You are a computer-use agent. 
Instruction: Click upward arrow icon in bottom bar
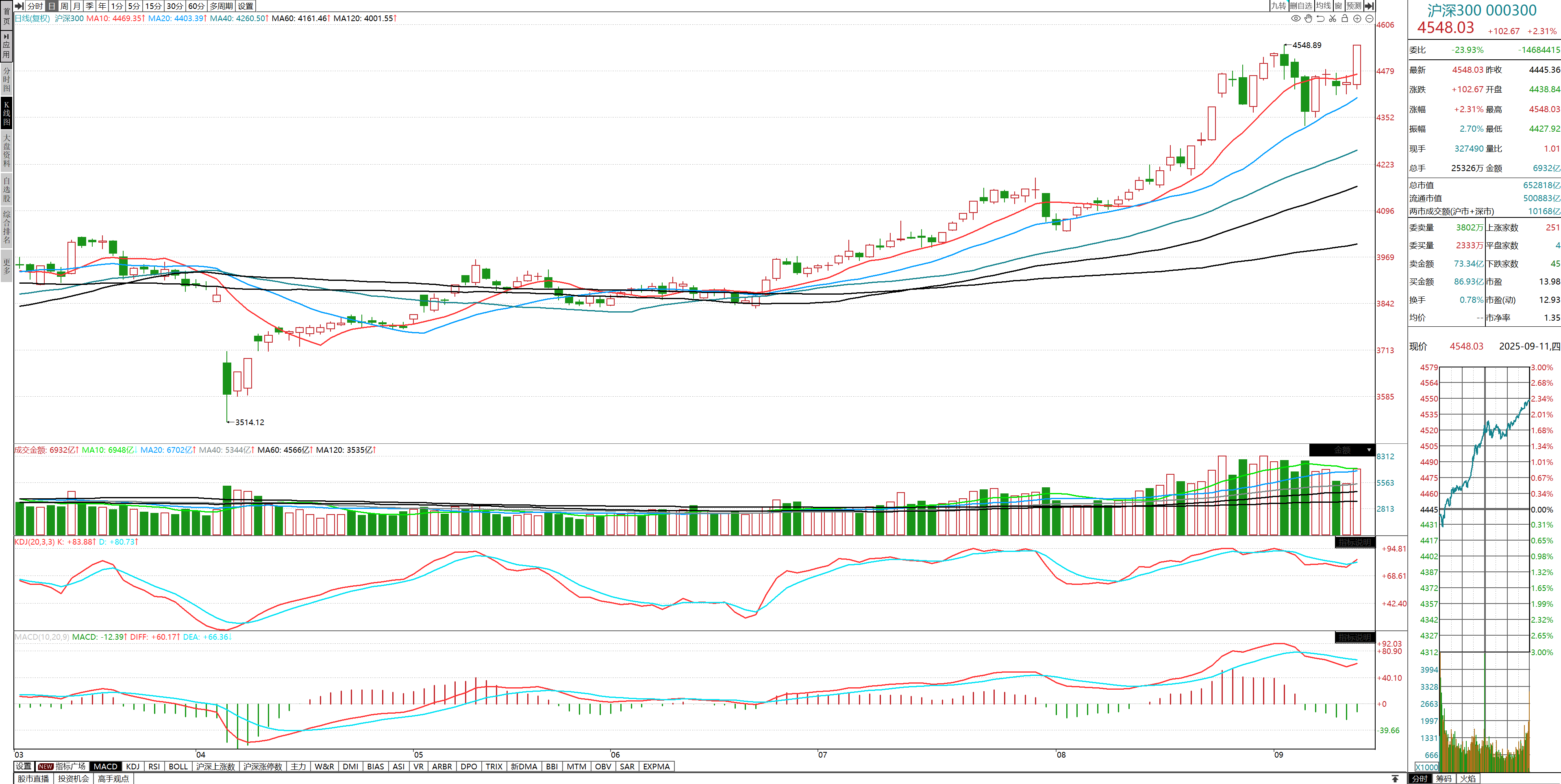click(x=1395, y=778)
